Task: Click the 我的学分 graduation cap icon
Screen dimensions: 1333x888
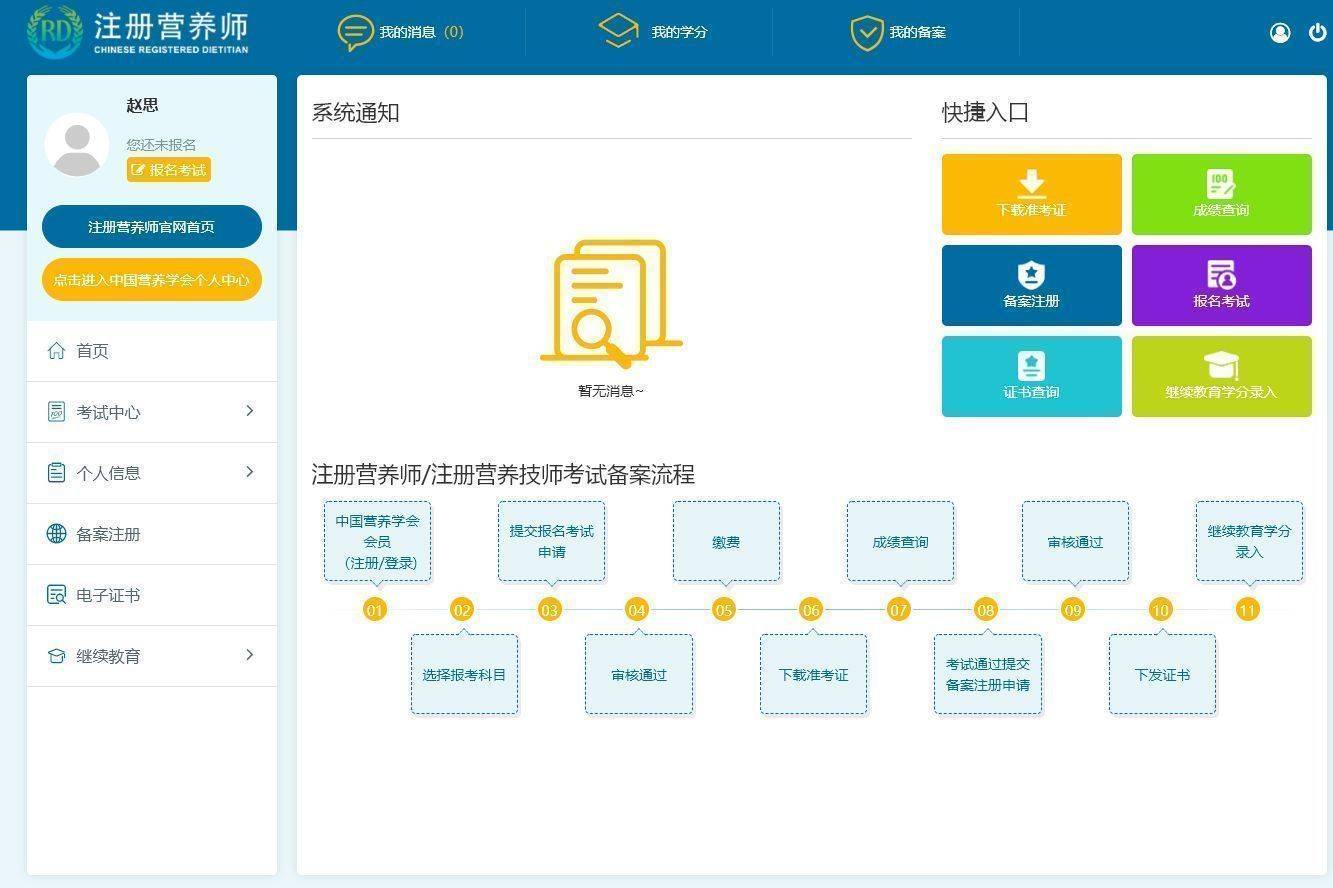Action: pos(618,31)
